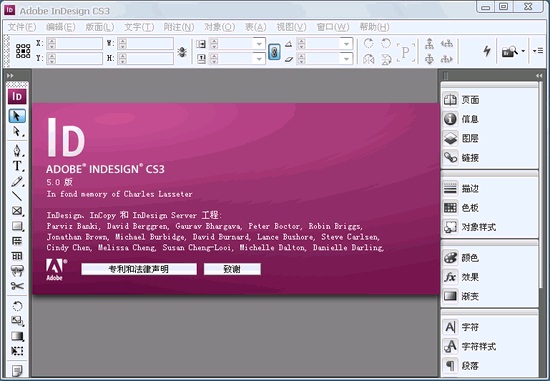Select the Direct Selection tool
The height and width of the screenshot is (381, 550).
click(17, 132)
